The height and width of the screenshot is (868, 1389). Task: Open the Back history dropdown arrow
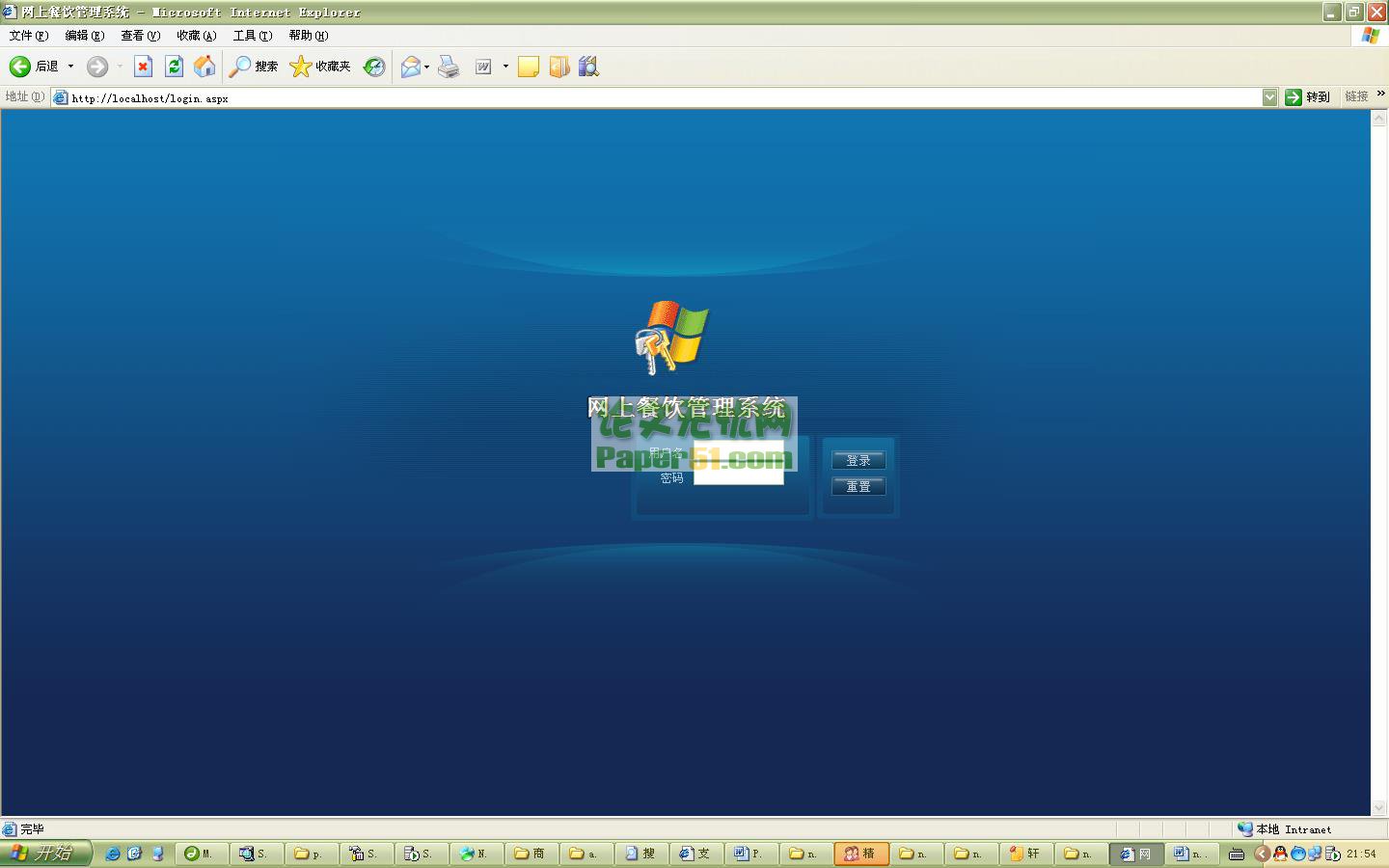pyautogui.click(x=70, y=66)
